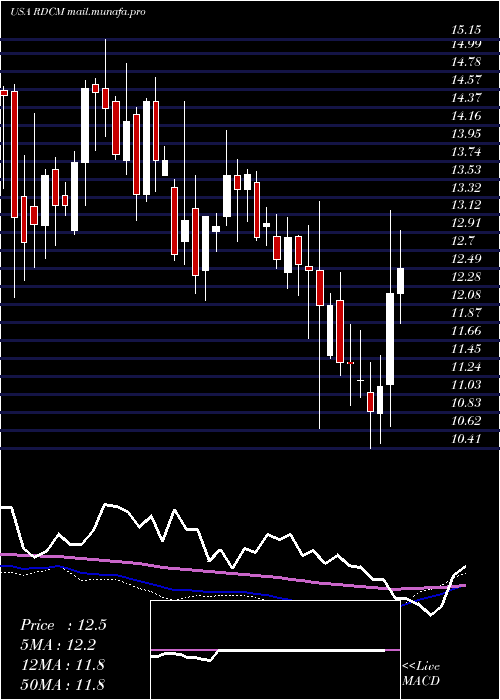500x700 pixels.
Task: Click the 12MA : 11.8 readout
Action: pos(62,664)
